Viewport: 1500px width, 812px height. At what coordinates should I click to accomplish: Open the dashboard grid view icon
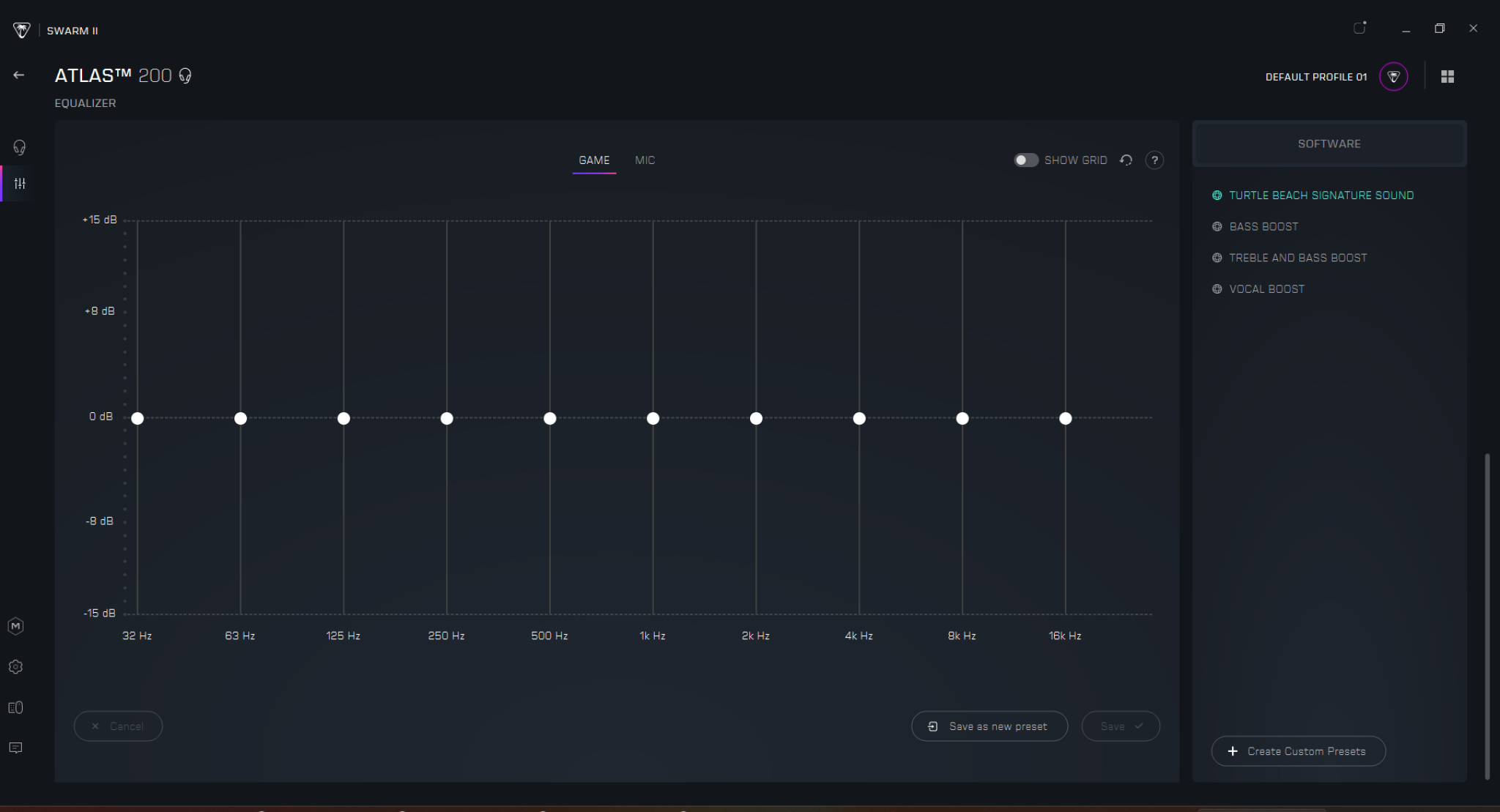click(x=1447, y=76)
